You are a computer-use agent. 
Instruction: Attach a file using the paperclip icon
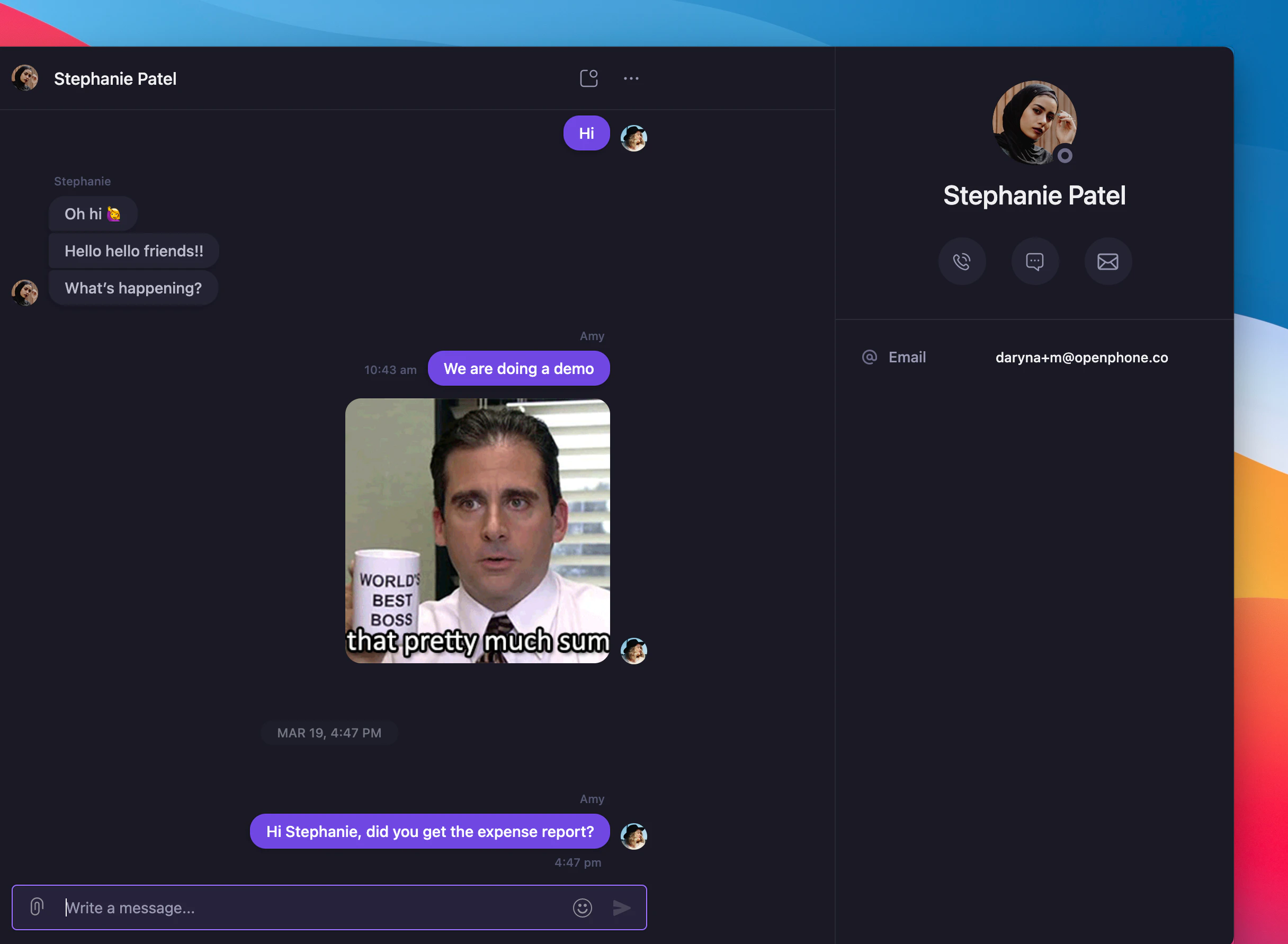[x=37, y=907]
